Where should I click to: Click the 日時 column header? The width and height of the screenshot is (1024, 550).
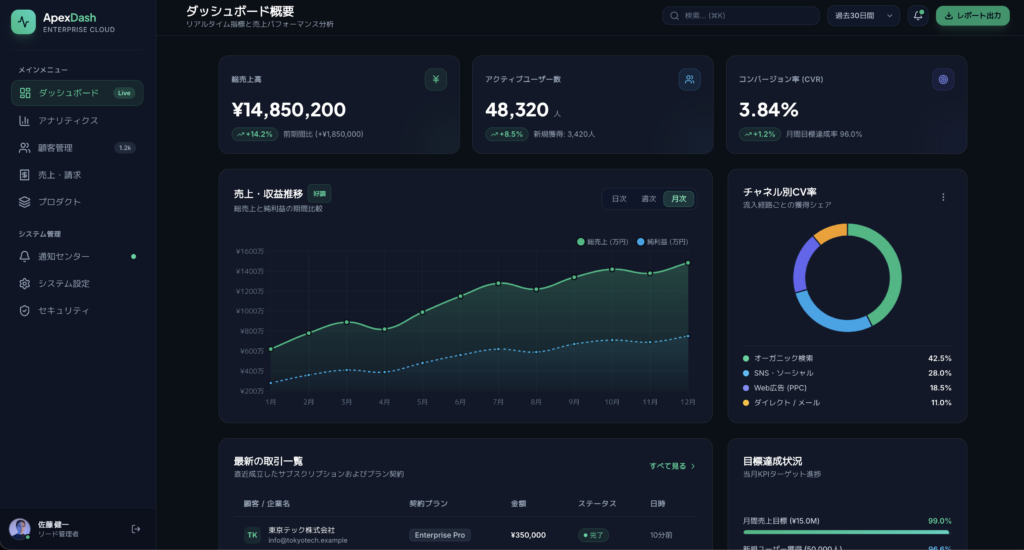pos(658,504)
